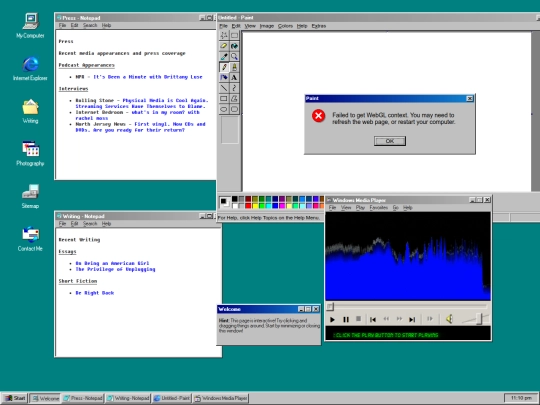The height and width of the screenshot is (405, 540).
Task: Select the Ellipse tool in Paint
Action: pos(224,109)
